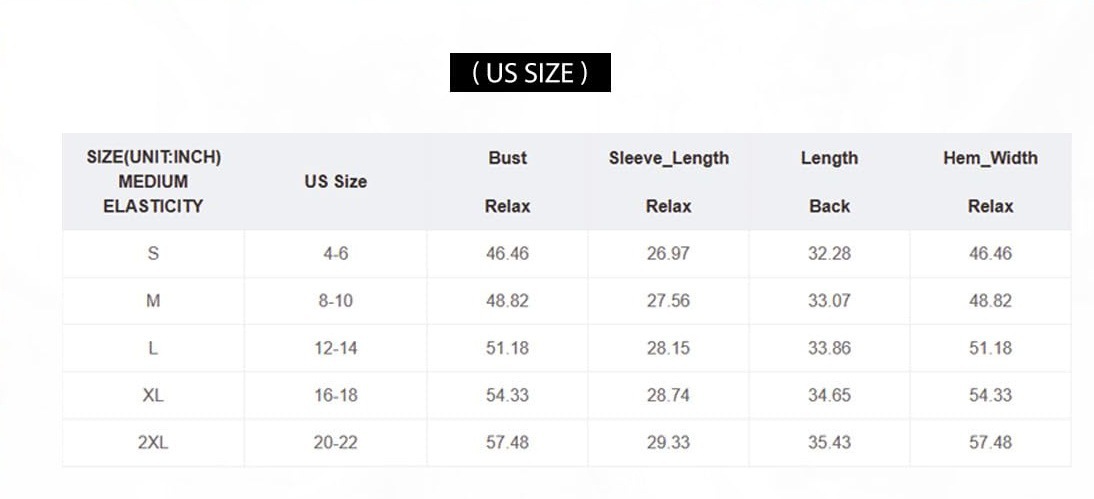Select back length value 35.43
Viewport: 1094px width, 499px height.
[829, 442]
